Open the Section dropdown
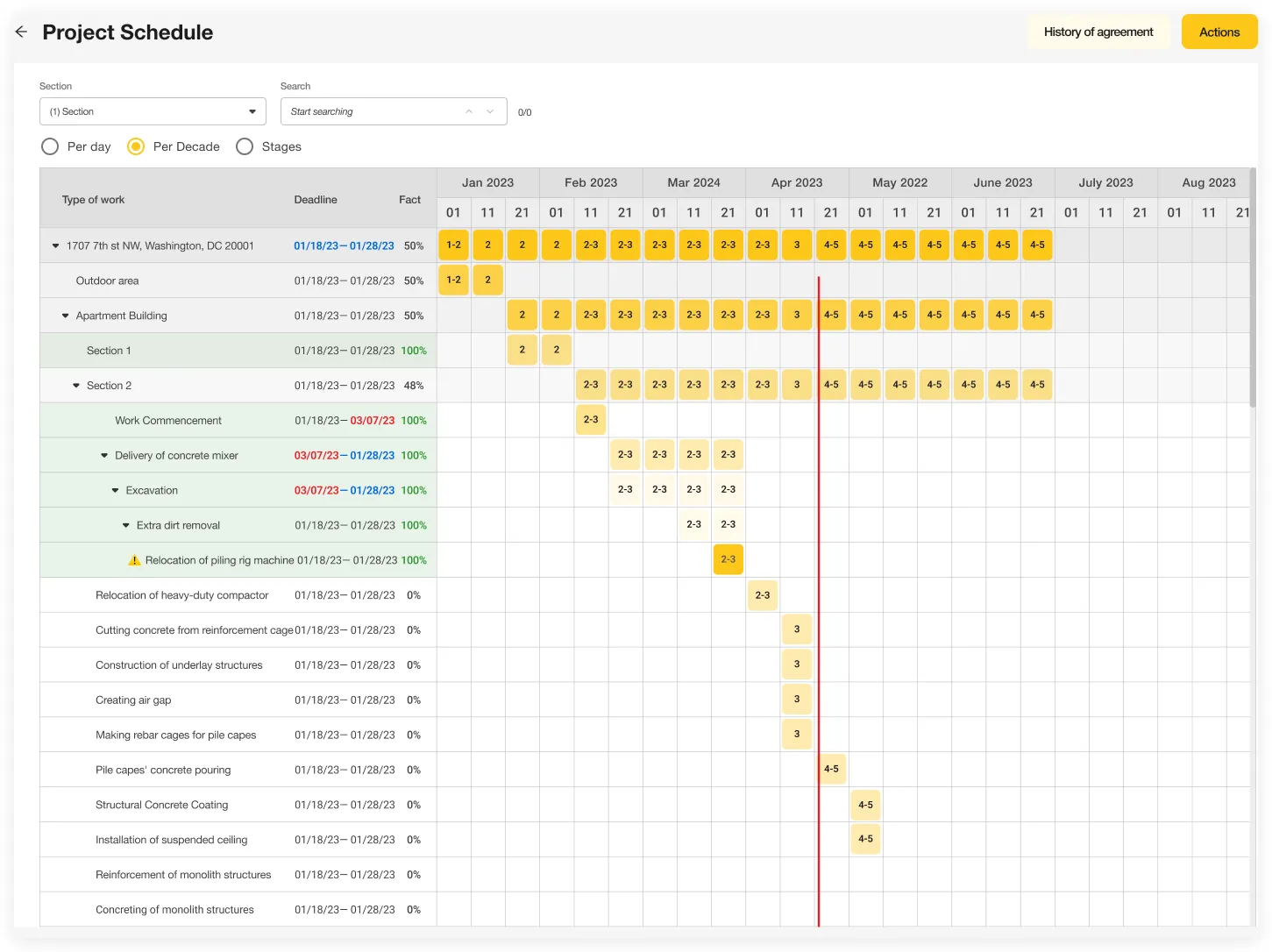The width and height of the screenshot is (1272, 952). pyautogui.click(x=153, y=111)
